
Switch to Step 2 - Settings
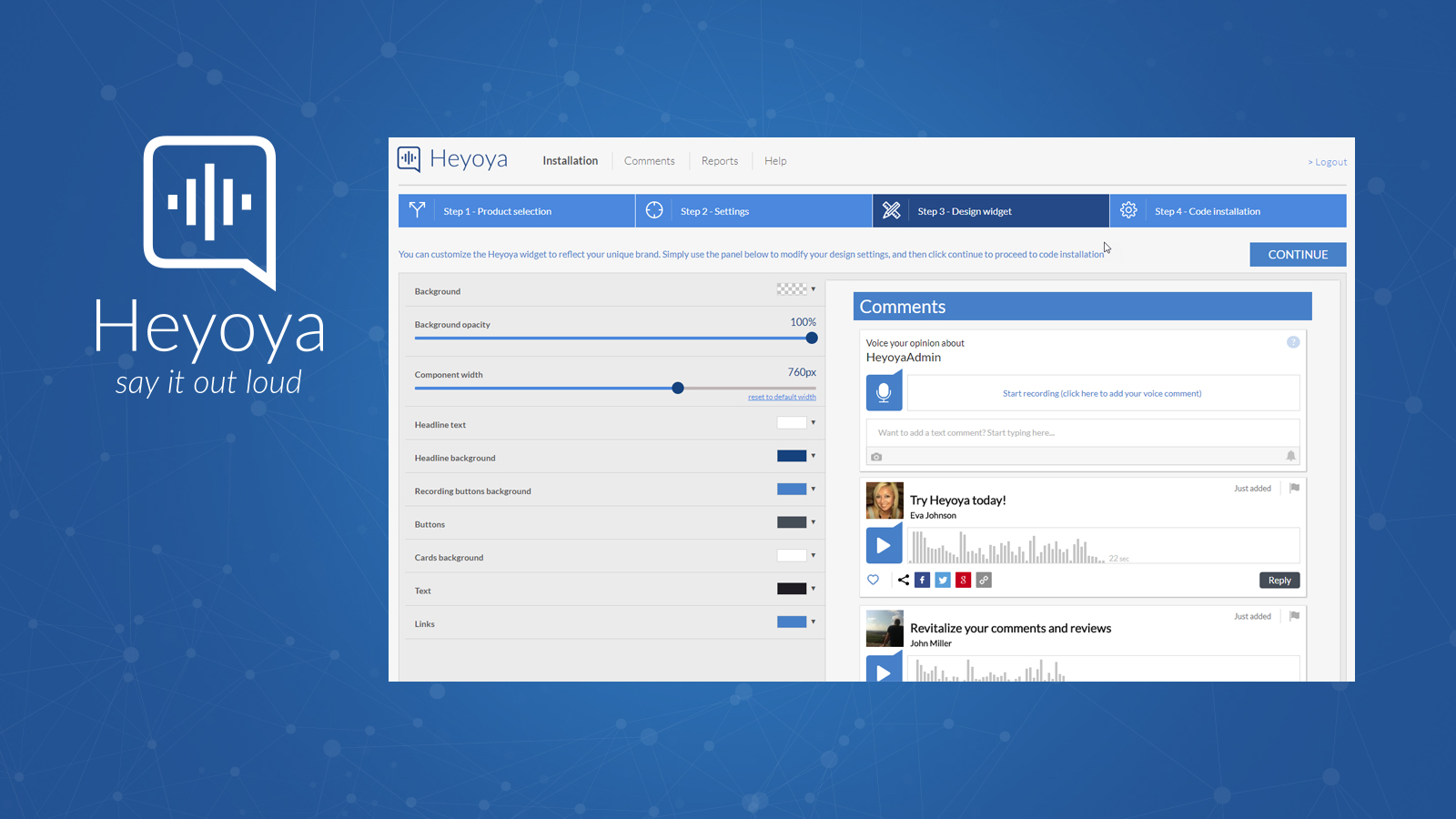point(754,210)
